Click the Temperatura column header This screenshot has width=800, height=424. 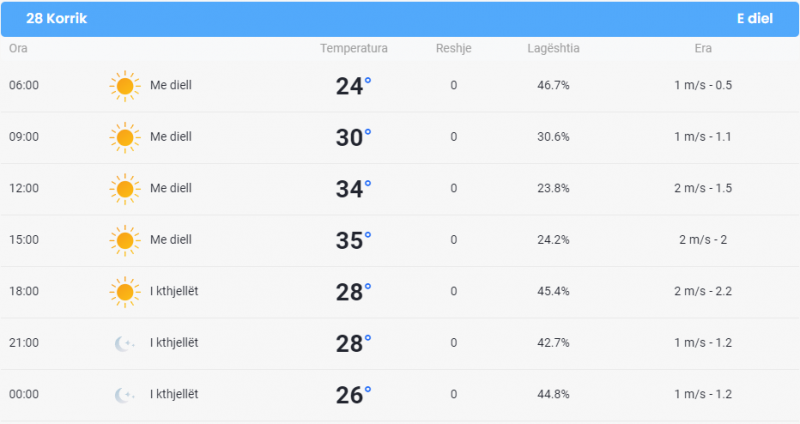(354, 48)
